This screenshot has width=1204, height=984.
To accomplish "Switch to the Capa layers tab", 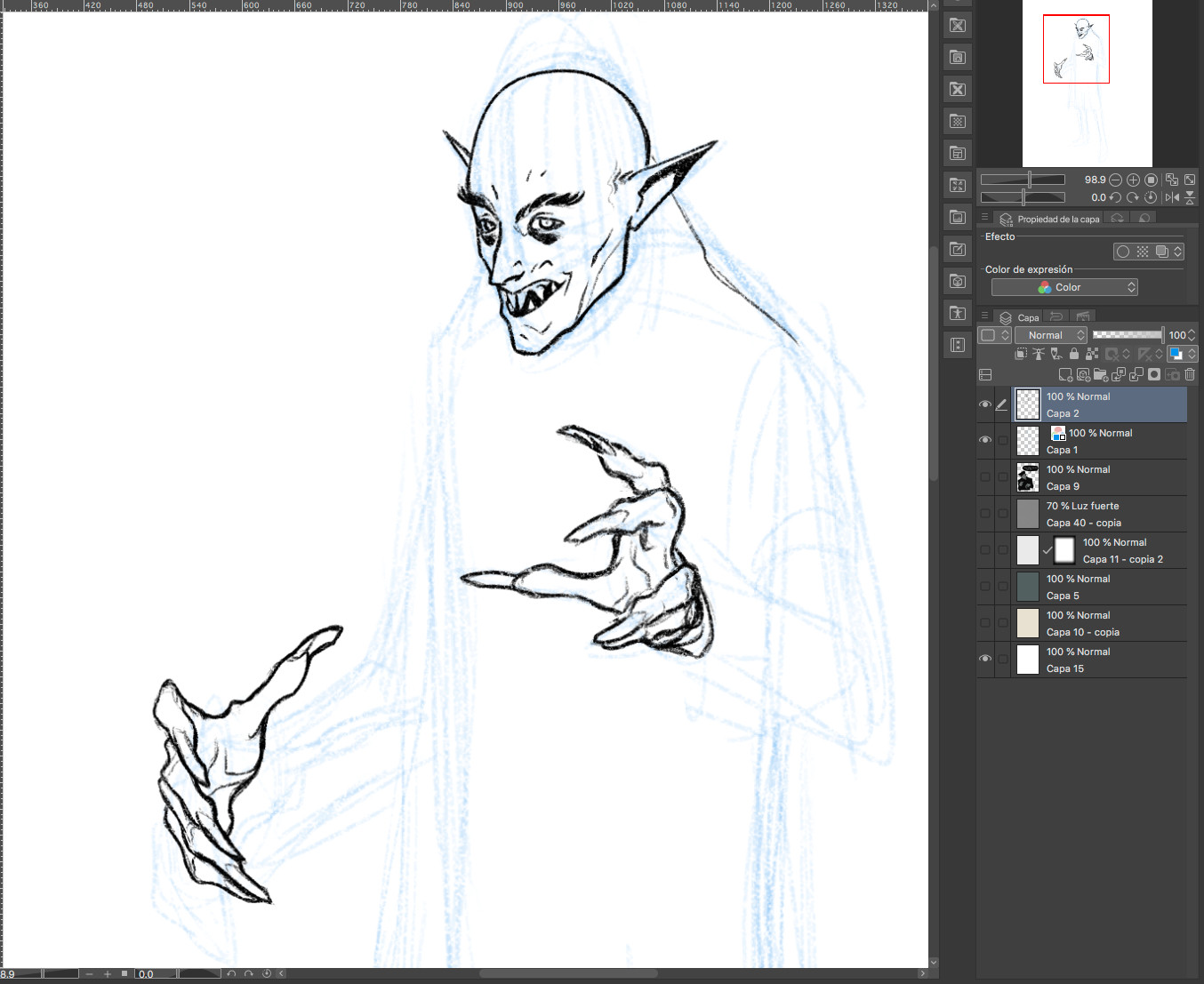I will 1019,317.
